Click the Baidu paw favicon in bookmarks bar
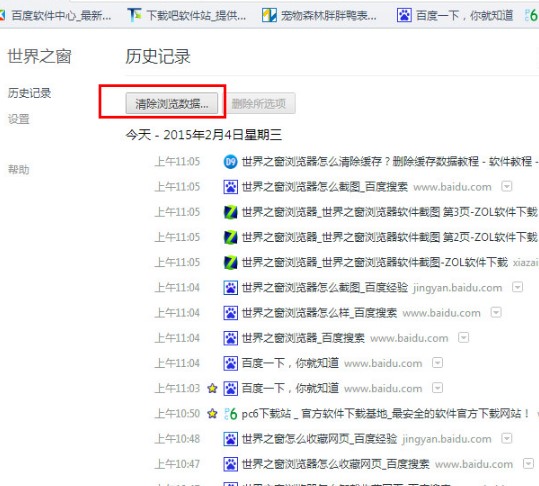 click(x=404, y=15)
